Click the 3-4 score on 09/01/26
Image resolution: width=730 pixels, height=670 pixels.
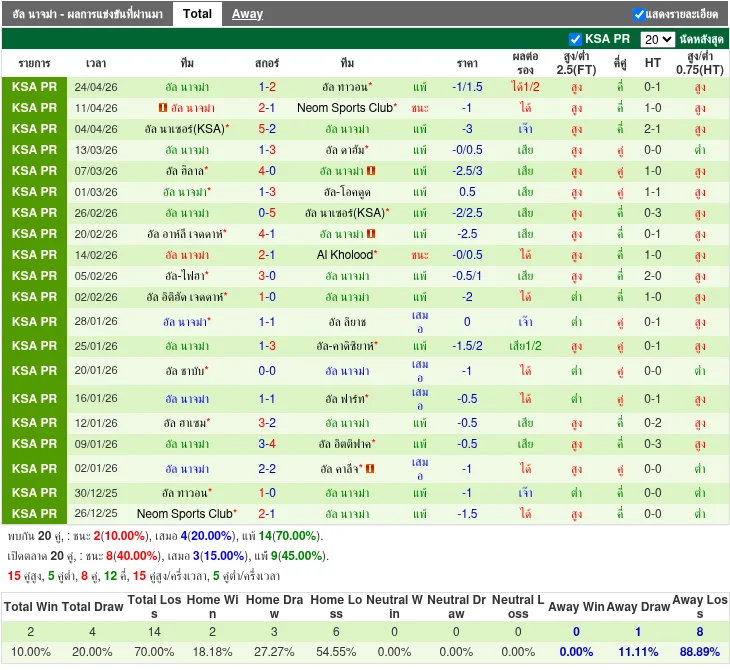tap(267, 444)
